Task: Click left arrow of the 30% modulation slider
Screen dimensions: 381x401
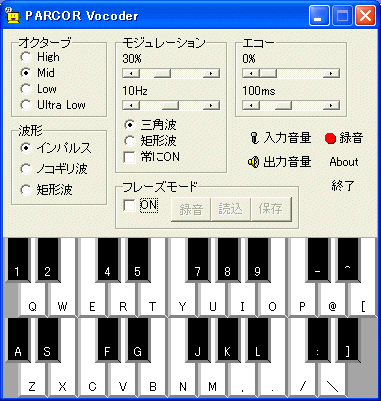Action: [131, 73]
